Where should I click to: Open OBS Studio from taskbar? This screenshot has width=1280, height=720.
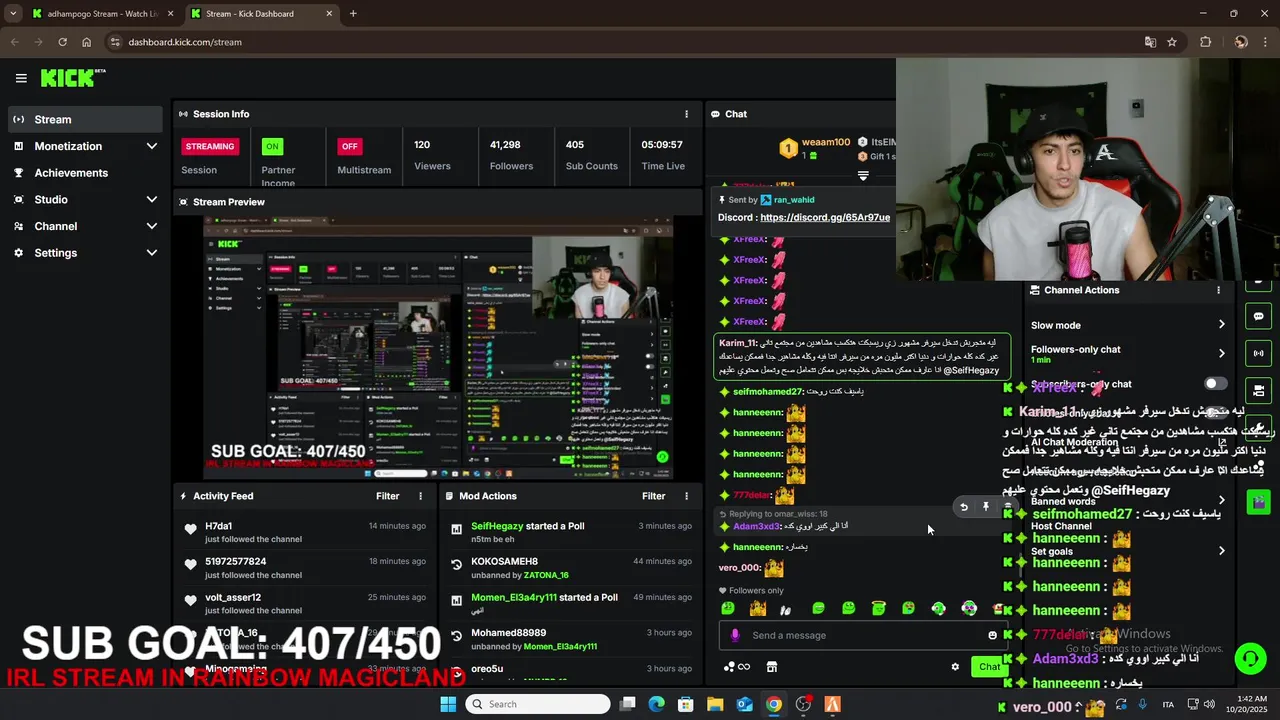(803, 704)
